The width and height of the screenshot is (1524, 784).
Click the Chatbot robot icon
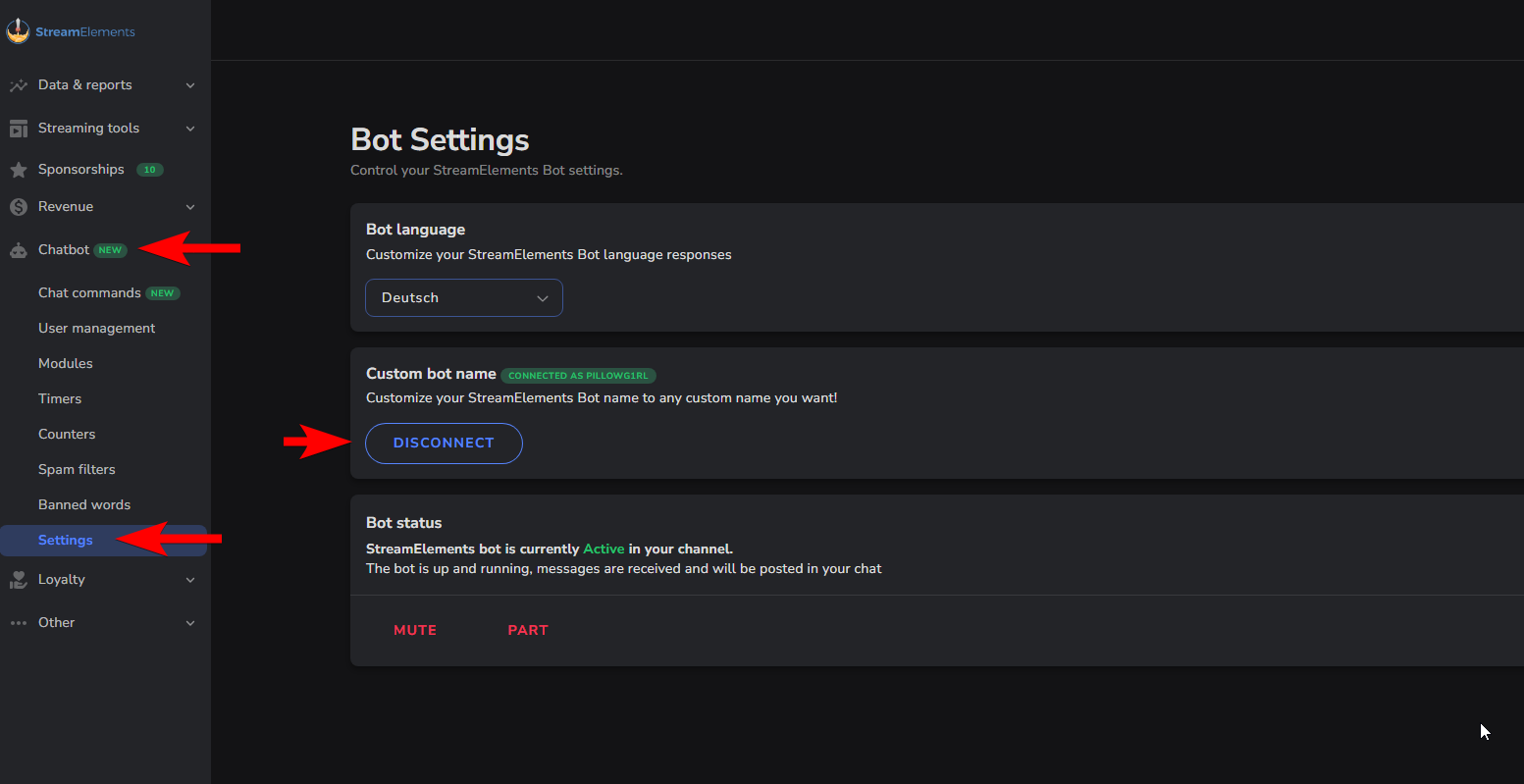point(18,250)
